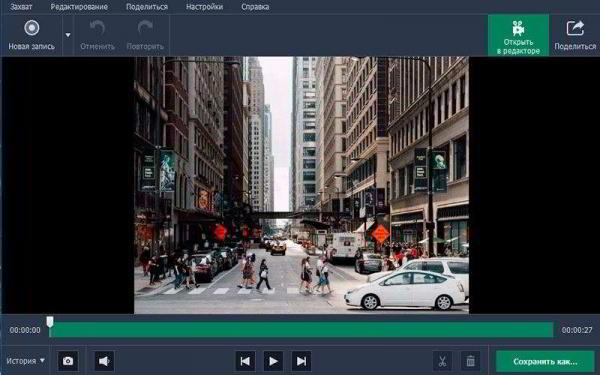Image resolution: width=600 pixels, height=375 pixels.
Task: Mute audio with the speaker icon
Action: point(104,361)
